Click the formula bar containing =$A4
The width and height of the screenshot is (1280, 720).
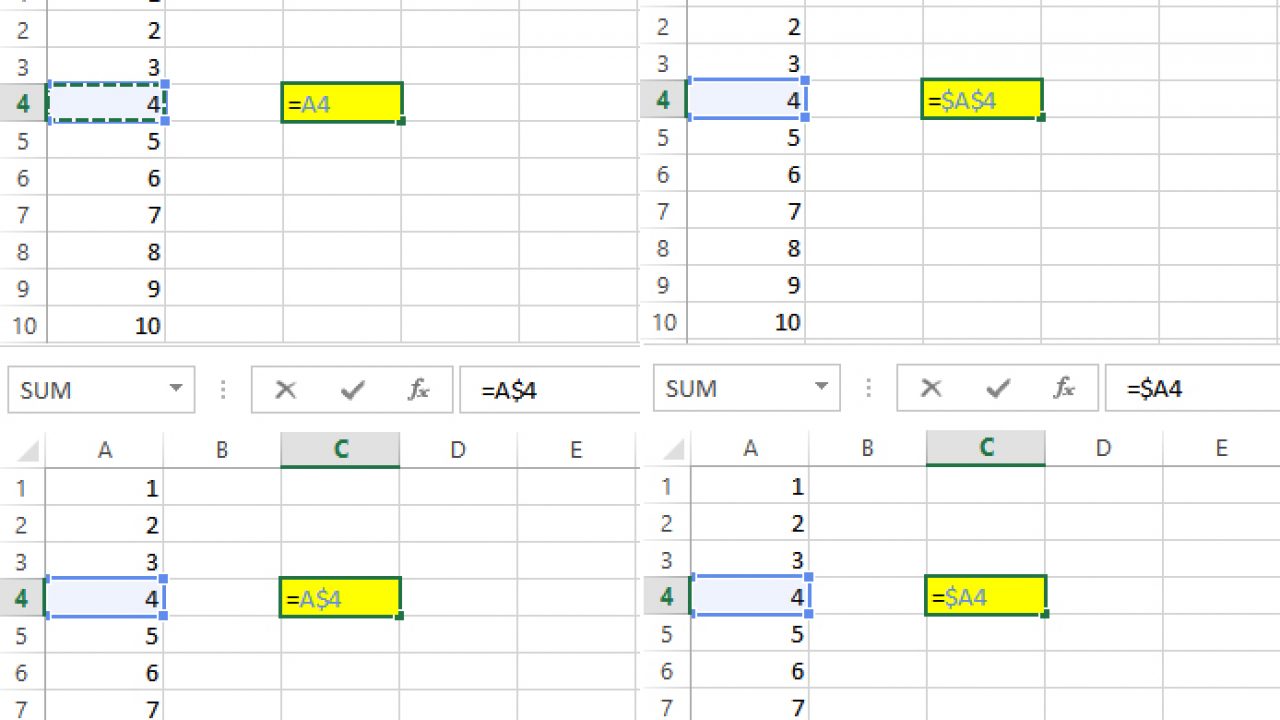pos(1192,388)
